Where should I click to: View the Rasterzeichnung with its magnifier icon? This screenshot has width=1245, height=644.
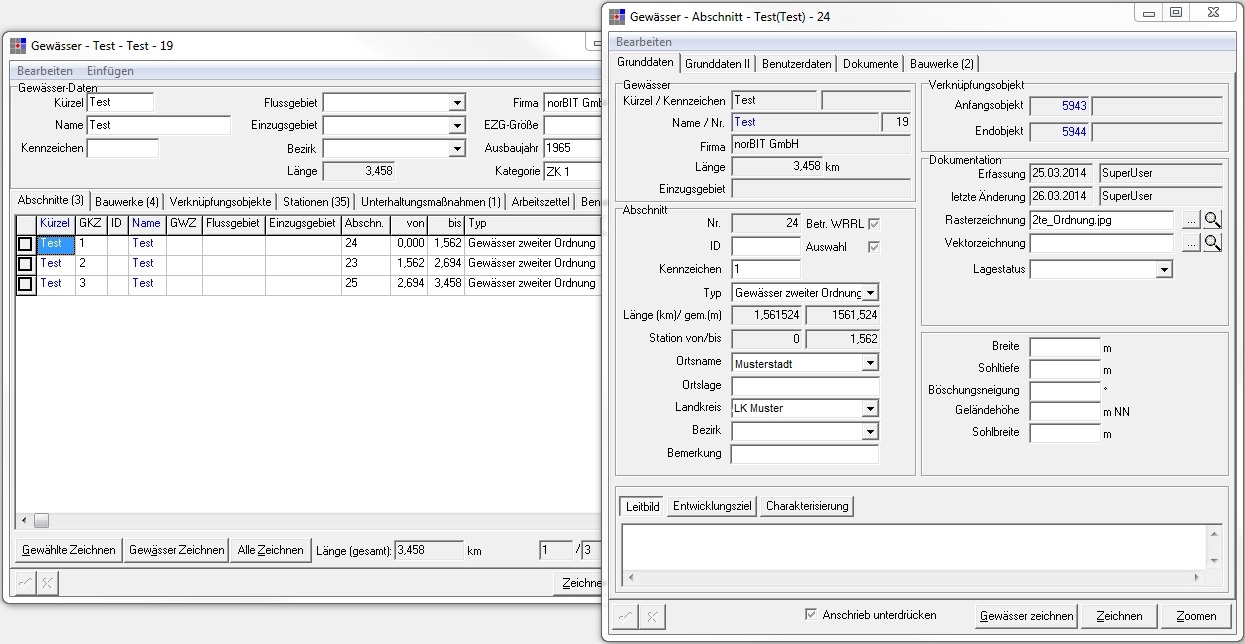click(x=1212, y=220)
